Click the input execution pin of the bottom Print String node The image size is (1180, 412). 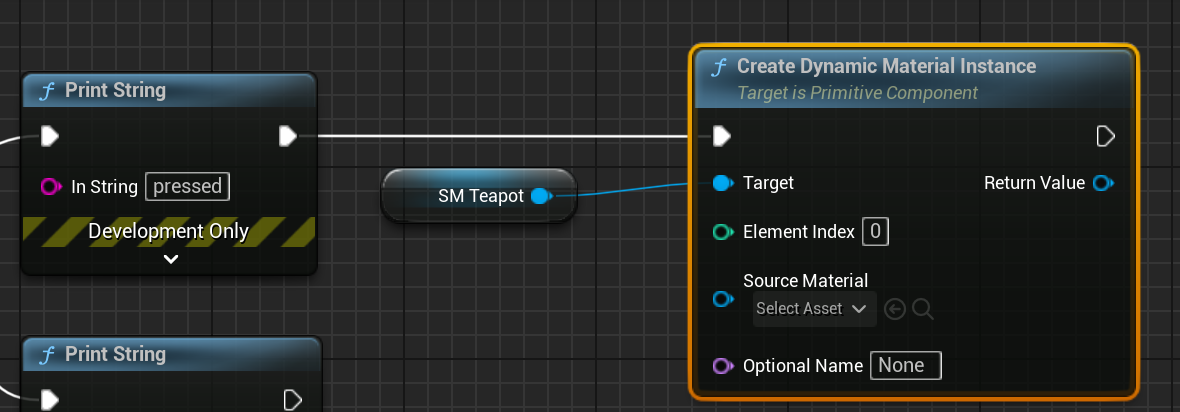click(50, 400)
